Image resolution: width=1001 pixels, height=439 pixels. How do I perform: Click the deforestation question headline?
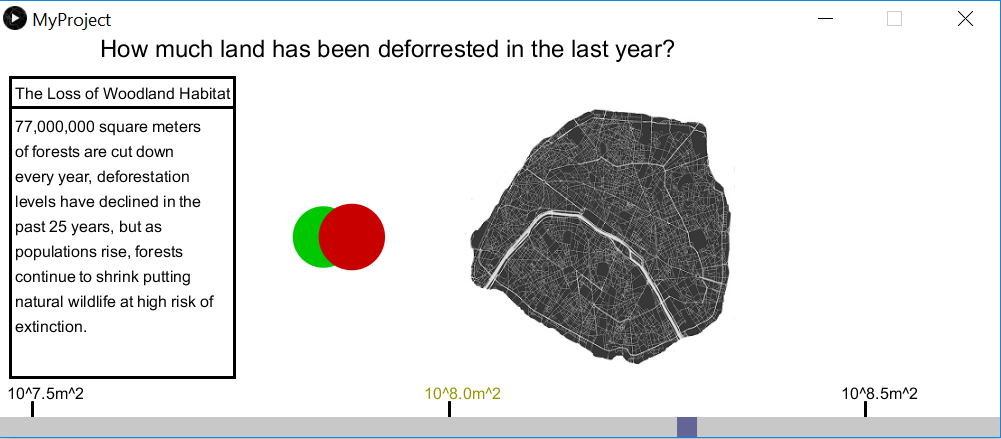click(388, 50)
